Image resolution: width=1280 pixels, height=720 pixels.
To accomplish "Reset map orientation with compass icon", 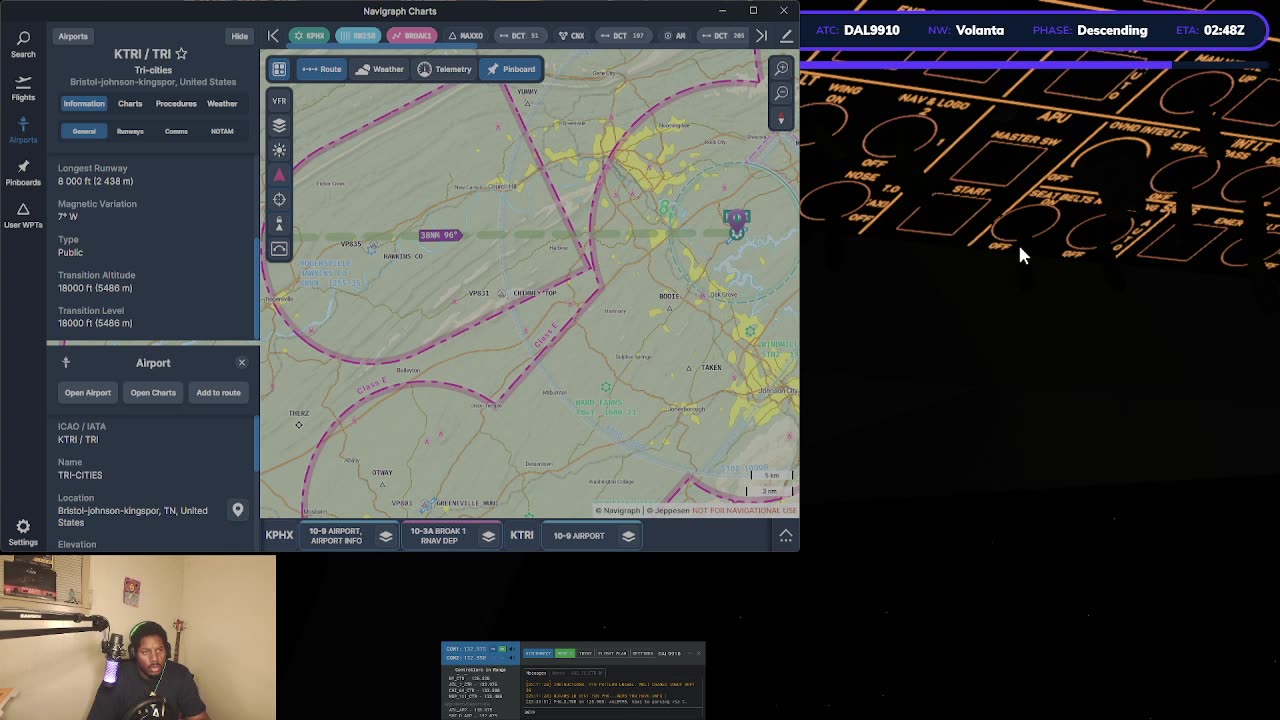I will click(x=781, y=118).
